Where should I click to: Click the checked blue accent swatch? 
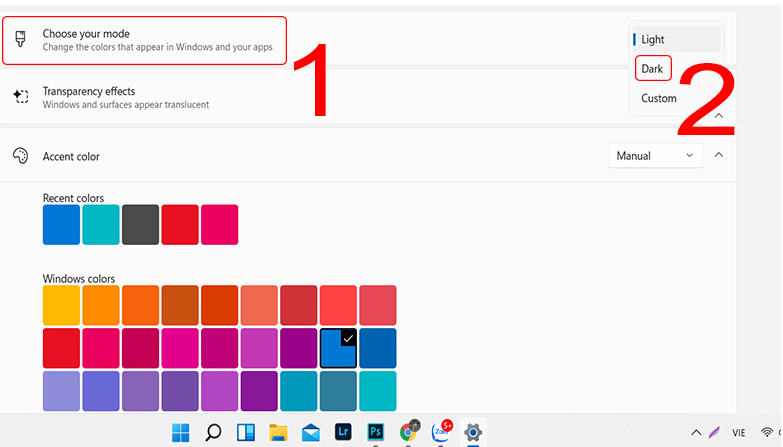tap(338, 348)
